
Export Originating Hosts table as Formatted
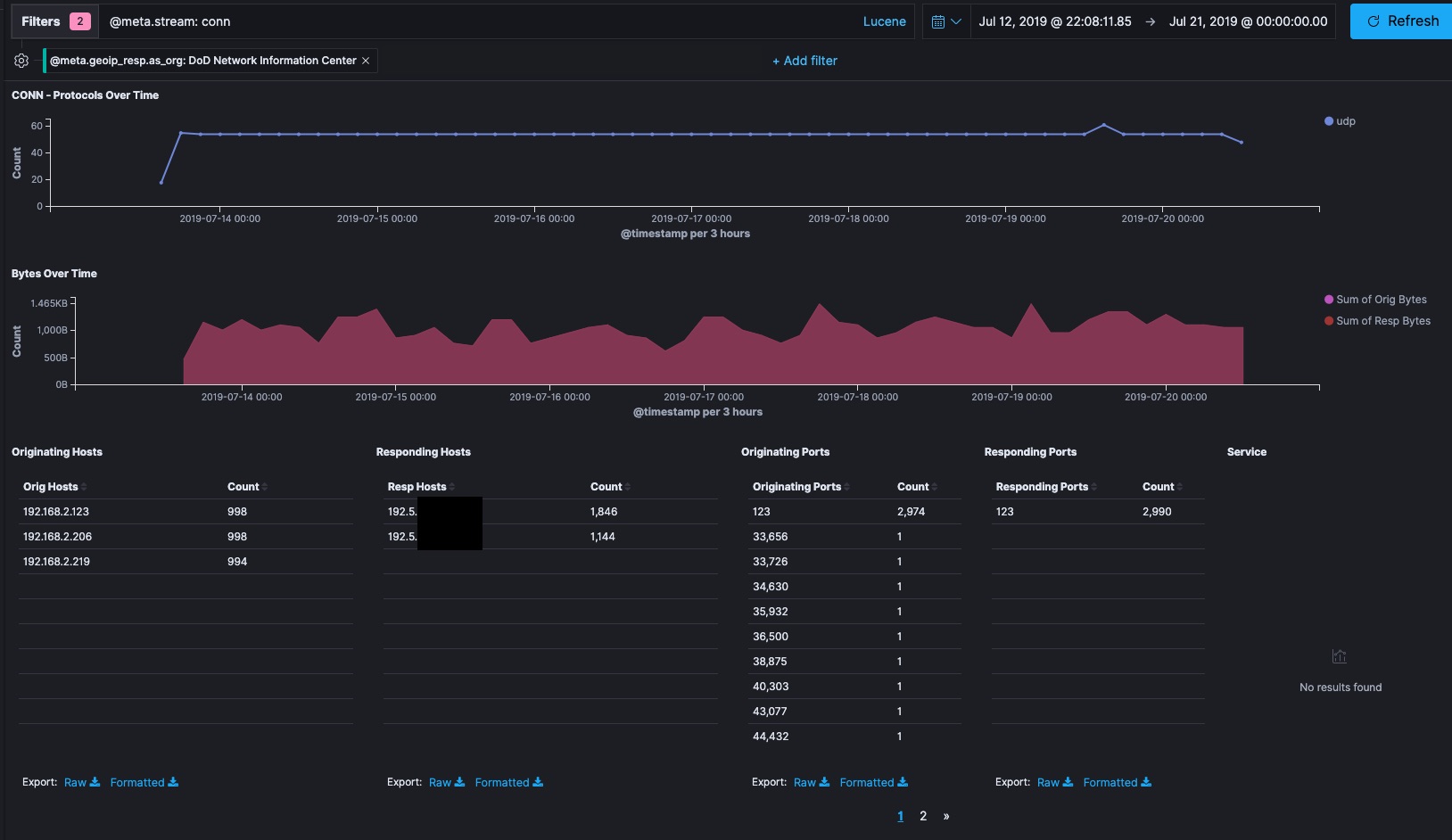click(144, 783)
